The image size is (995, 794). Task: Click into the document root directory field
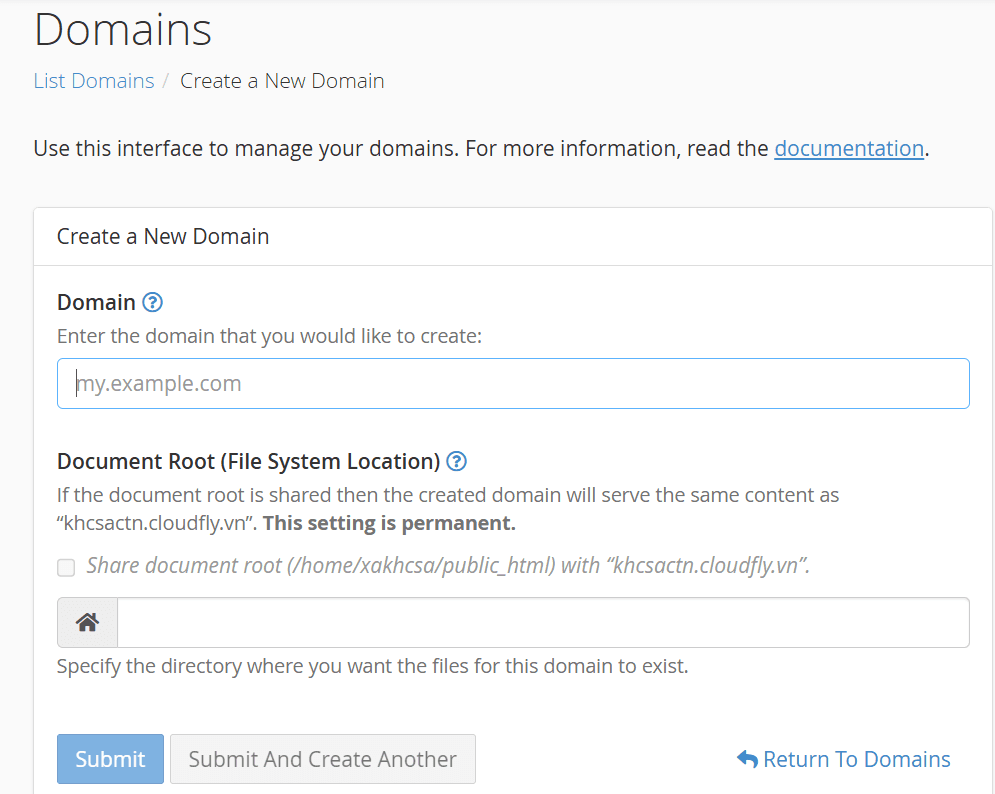[542, 622]
